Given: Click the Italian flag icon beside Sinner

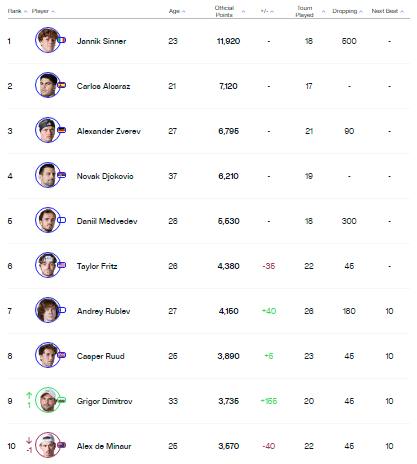Looking at the screenshot, I should click(x=62, y=40).
